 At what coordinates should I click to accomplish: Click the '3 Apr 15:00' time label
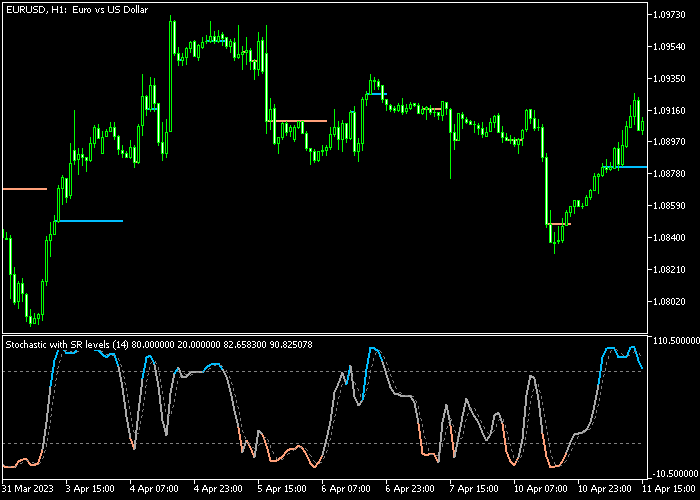tap(91, 488)
